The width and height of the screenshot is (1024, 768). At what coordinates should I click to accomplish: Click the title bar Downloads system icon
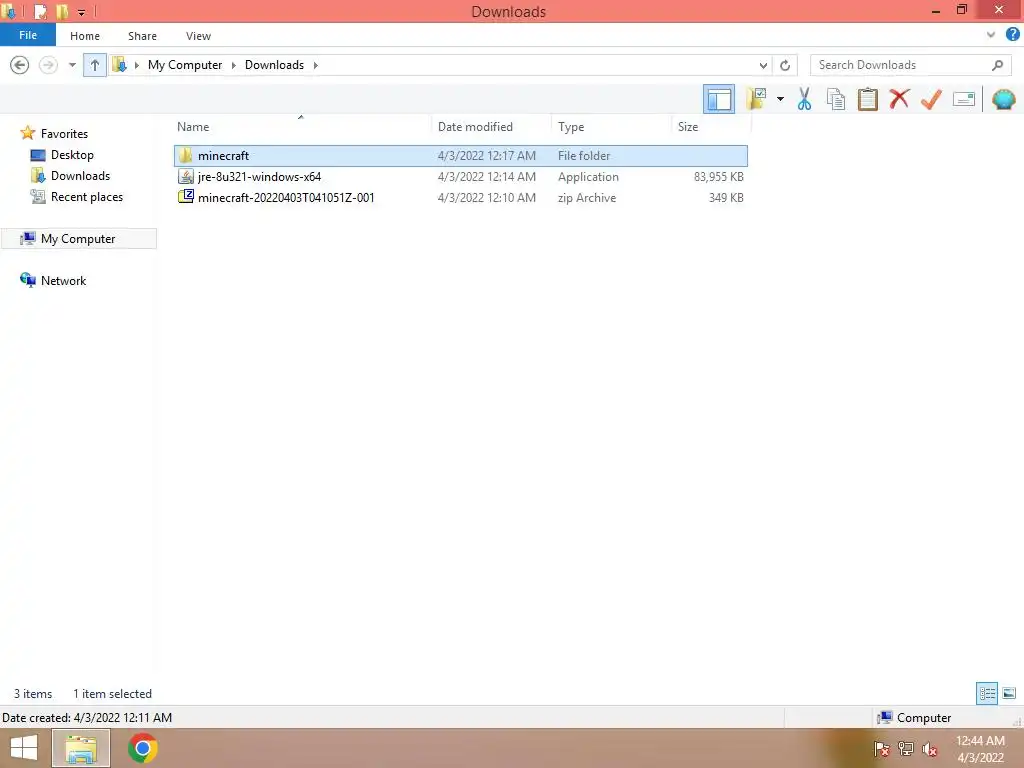pyautogui.click(x=8, y=11)
